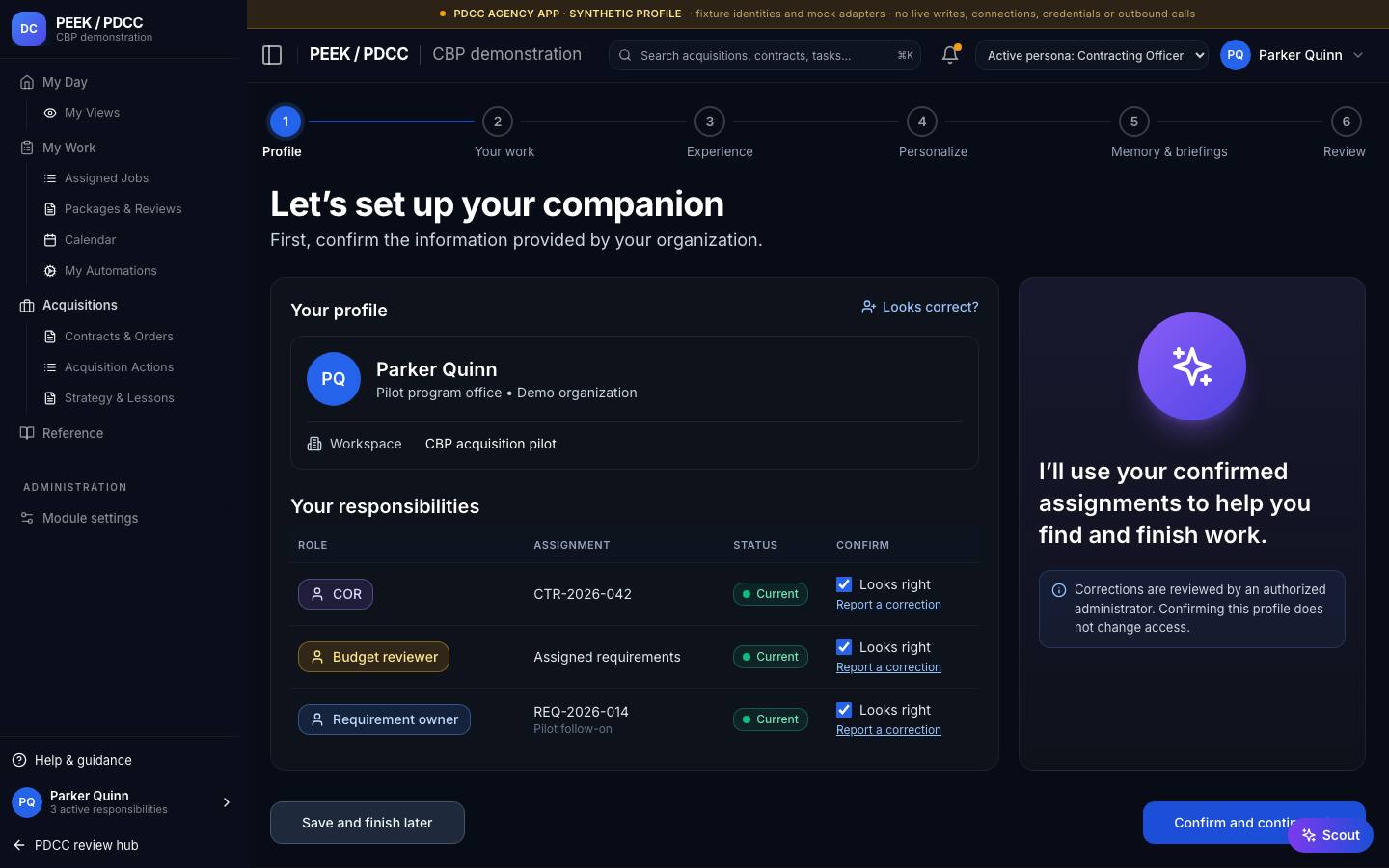Go to step 5 Memory & briefings
The height and width of the screenshot is (868, 1389).
[1134, 122]
